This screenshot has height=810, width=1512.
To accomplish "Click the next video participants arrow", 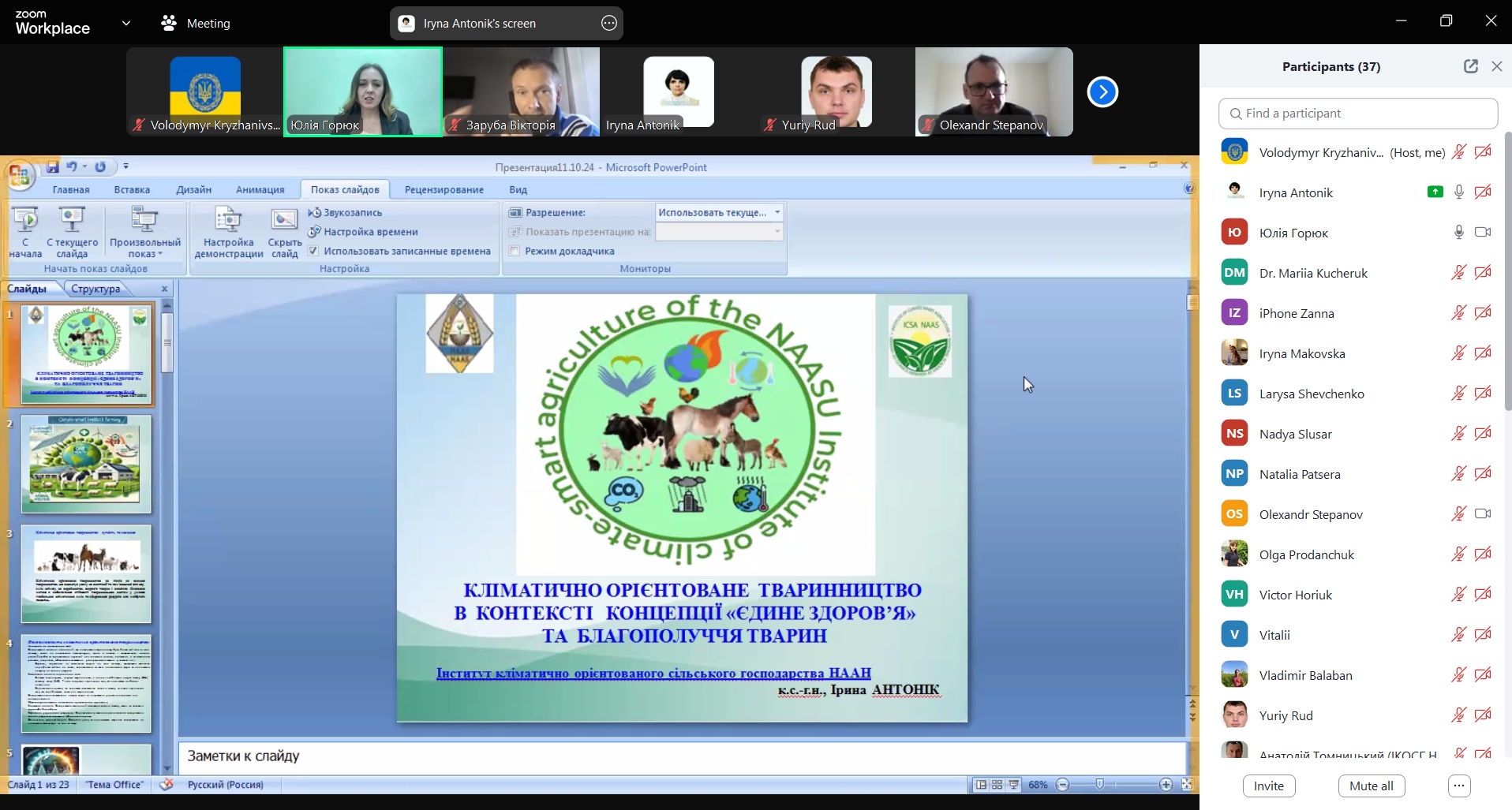I will pyautogui.click(x=1102, y=92).
